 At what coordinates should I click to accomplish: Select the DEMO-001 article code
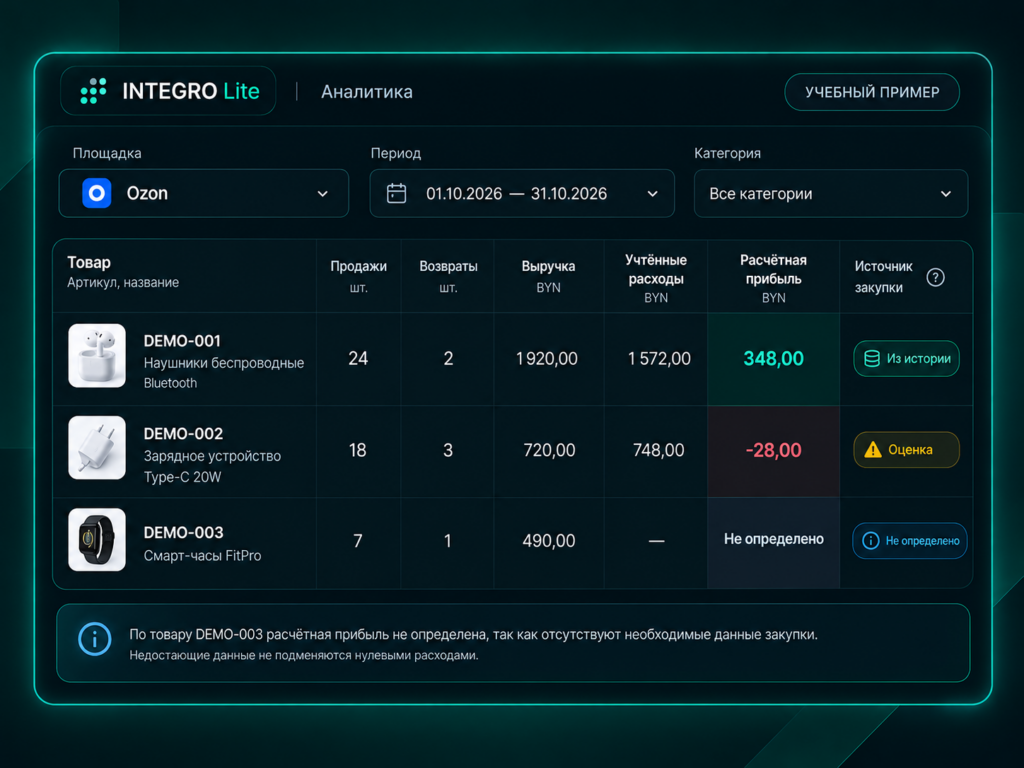click(182, 341)
